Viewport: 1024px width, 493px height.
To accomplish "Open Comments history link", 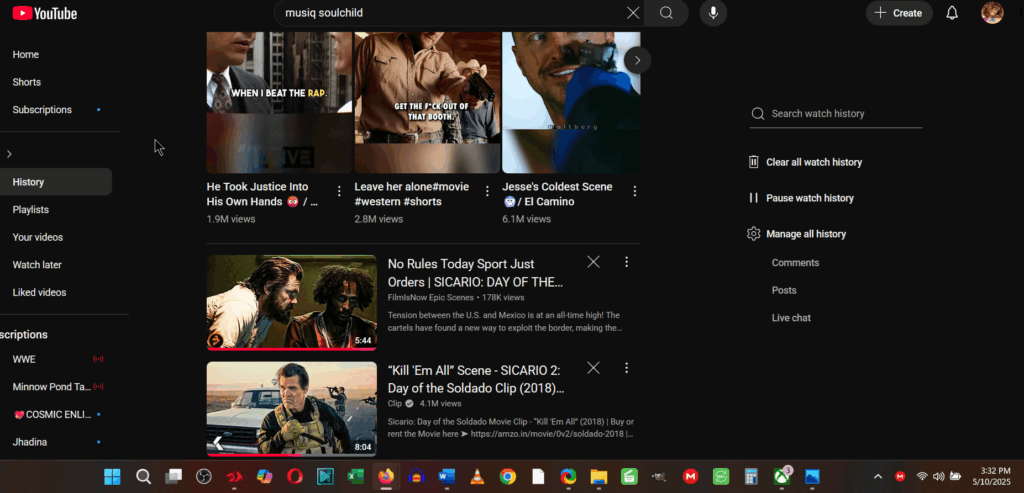I will [x=795, y=262].
